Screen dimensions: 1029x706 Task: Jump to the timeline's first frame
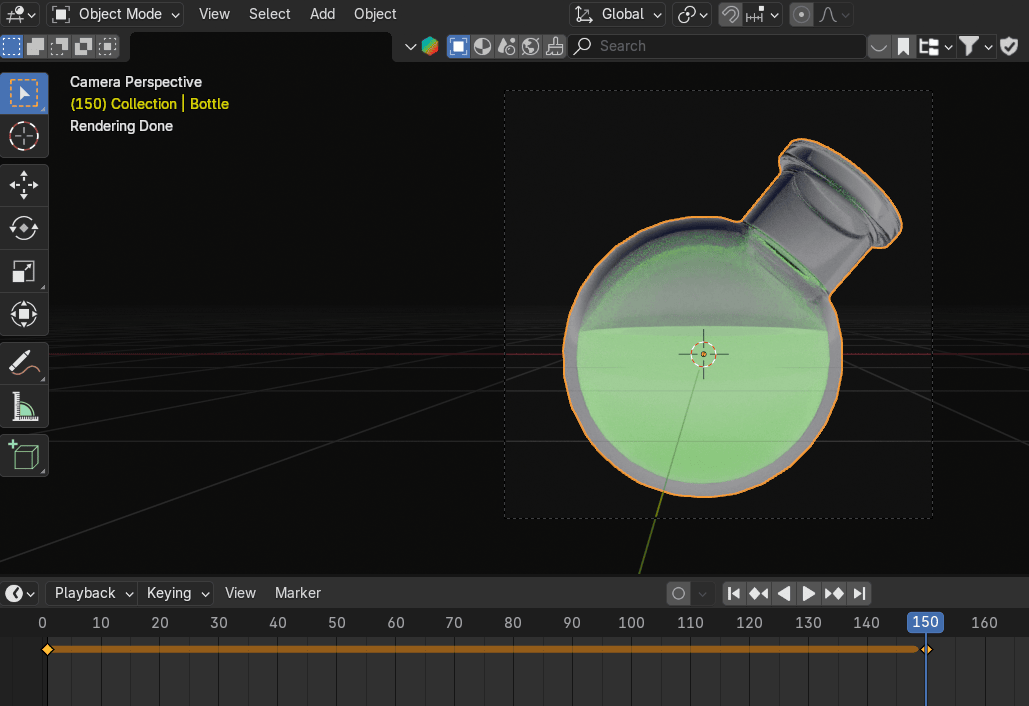pyautogui.click(x=734, y=593)
